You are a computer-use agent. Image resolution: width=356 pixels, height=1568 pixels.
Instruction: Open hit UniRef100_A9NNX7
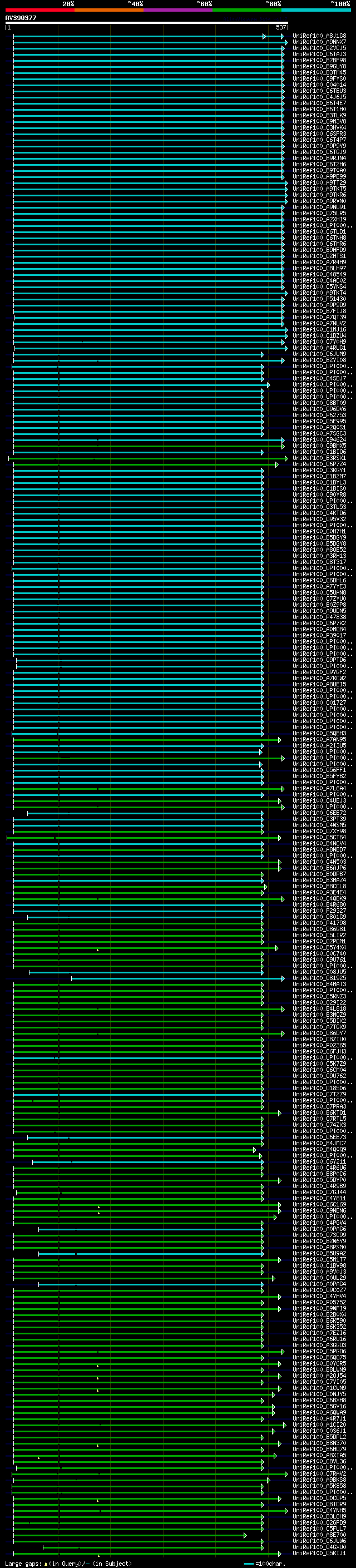tap(319, 42)
